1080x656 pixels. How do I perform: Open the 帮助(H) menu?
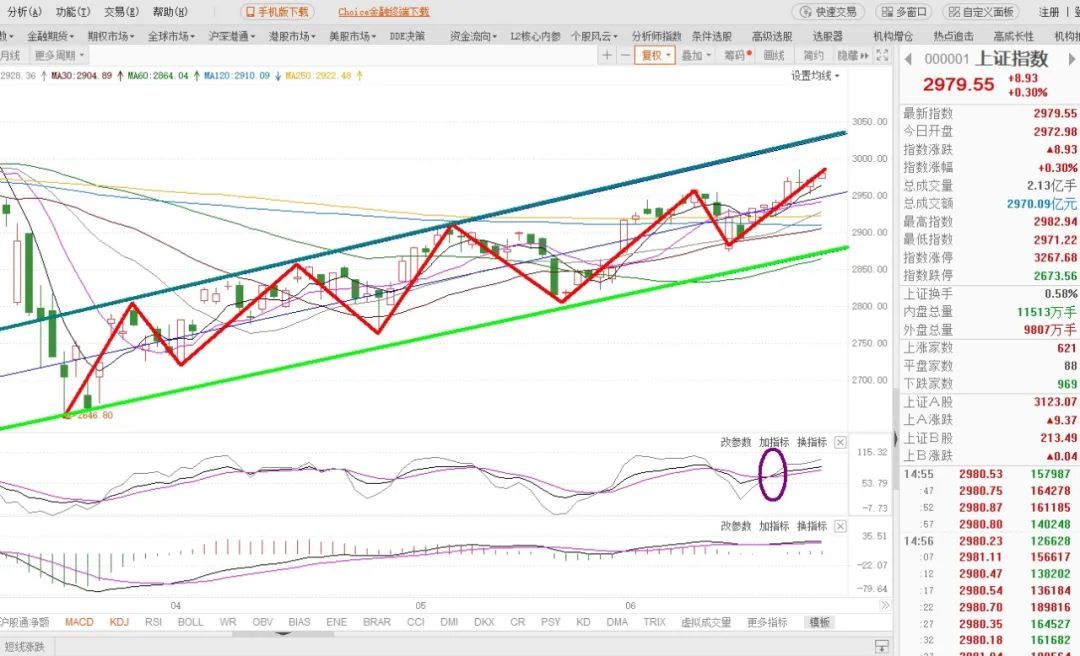(170, 12)
